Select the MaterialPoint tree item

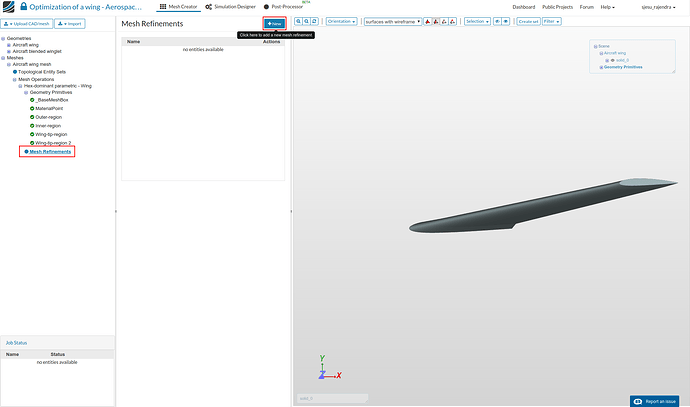49,108
